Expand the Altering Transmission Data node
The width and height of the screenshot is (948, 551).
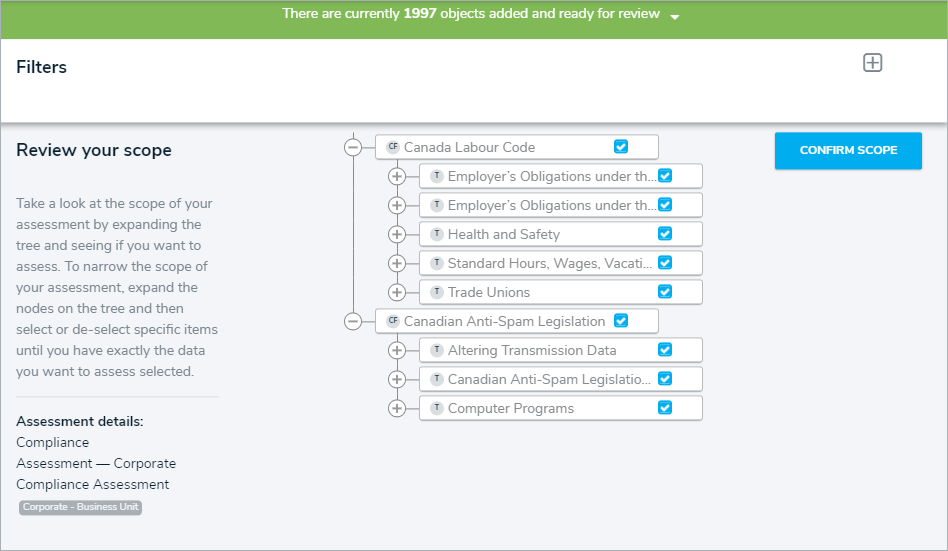[x=396, y=350]
